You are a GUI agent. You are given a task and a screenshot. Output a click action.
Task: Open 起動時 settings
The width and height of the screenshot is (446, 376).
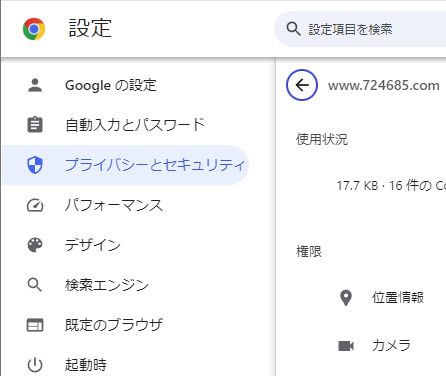point(86,365)
